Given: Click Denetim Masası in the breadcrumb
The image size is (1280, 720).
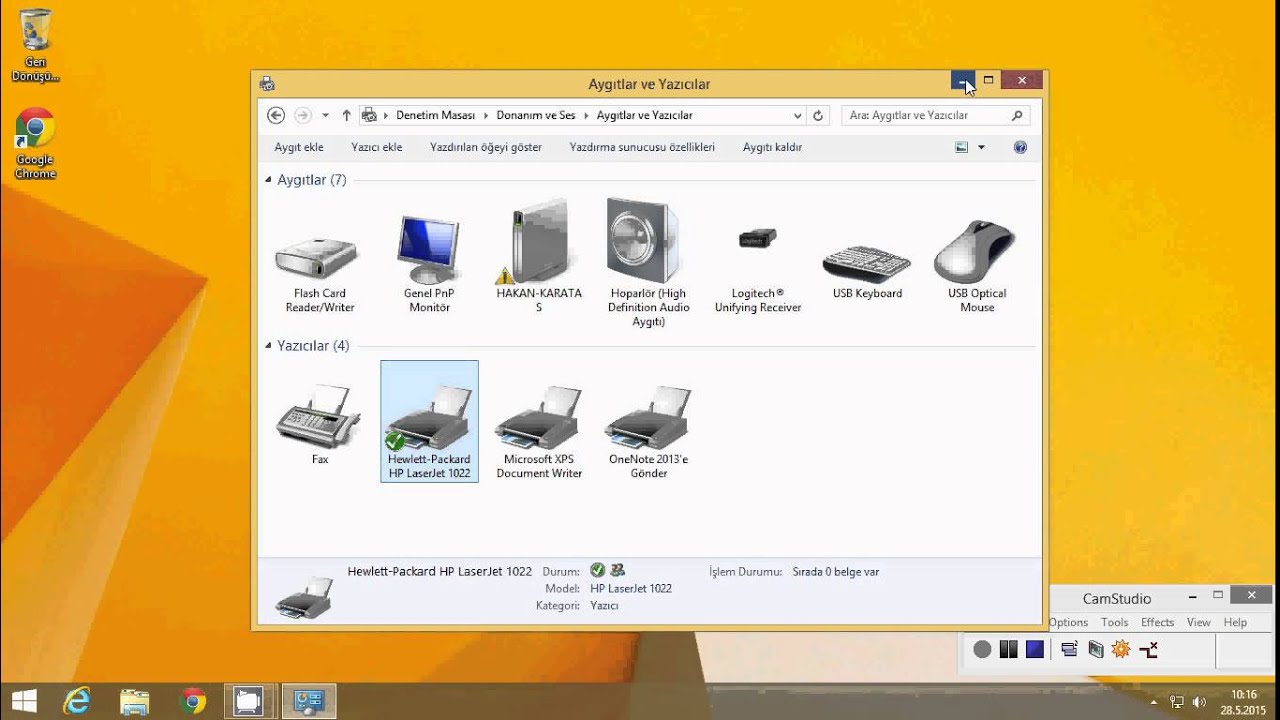Looking at the screenshot, I should 435,116.
